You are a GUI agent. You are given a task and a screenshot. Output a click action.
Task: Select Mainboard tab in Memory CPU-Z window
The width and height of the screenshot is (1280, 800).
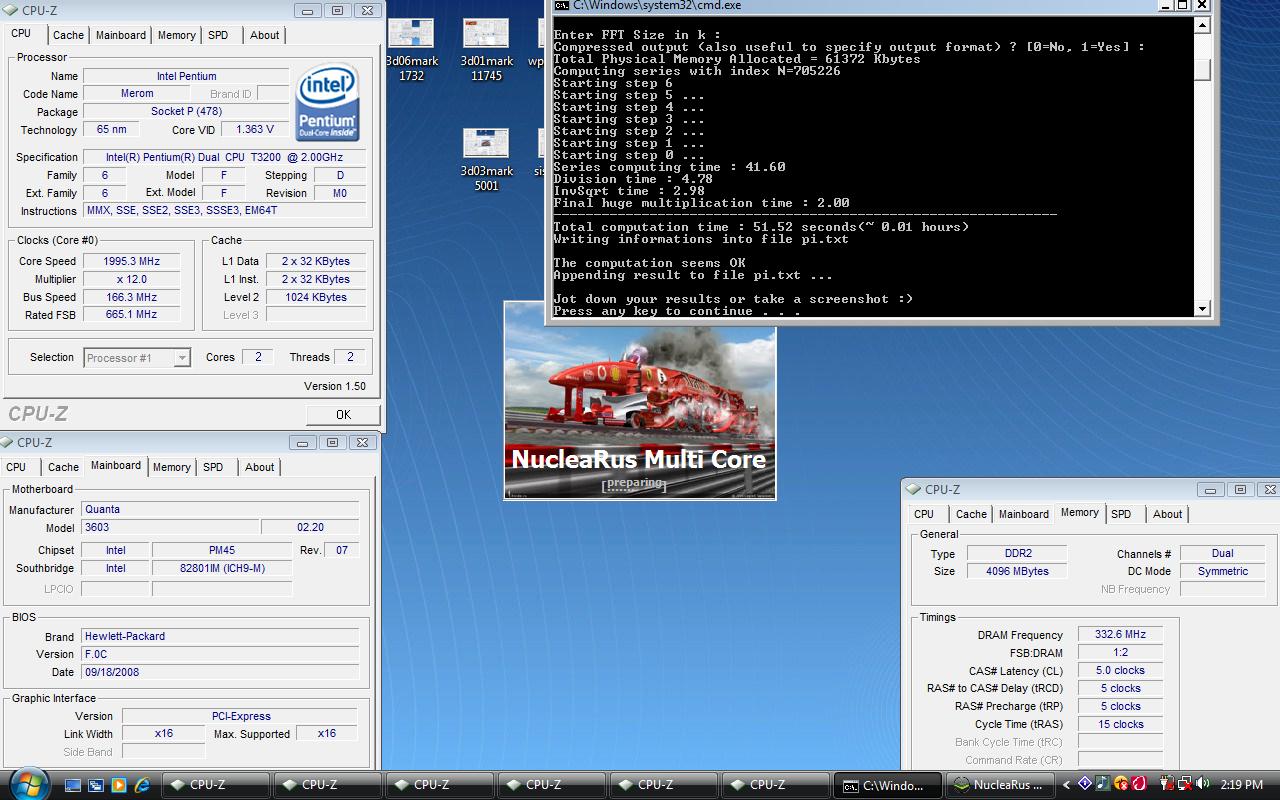tap(1024, 514)
